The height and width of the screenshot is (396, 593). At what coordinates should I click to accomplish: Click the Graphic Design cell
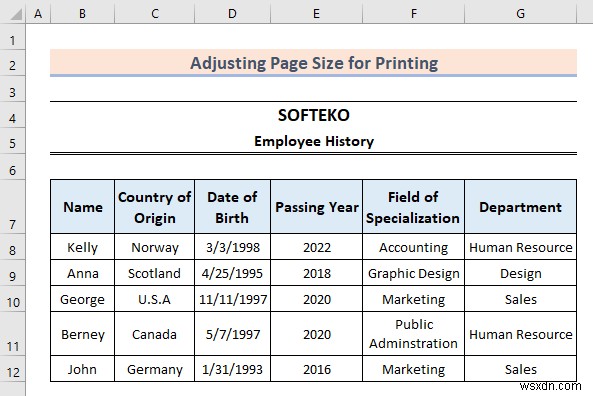click(413, 273)
